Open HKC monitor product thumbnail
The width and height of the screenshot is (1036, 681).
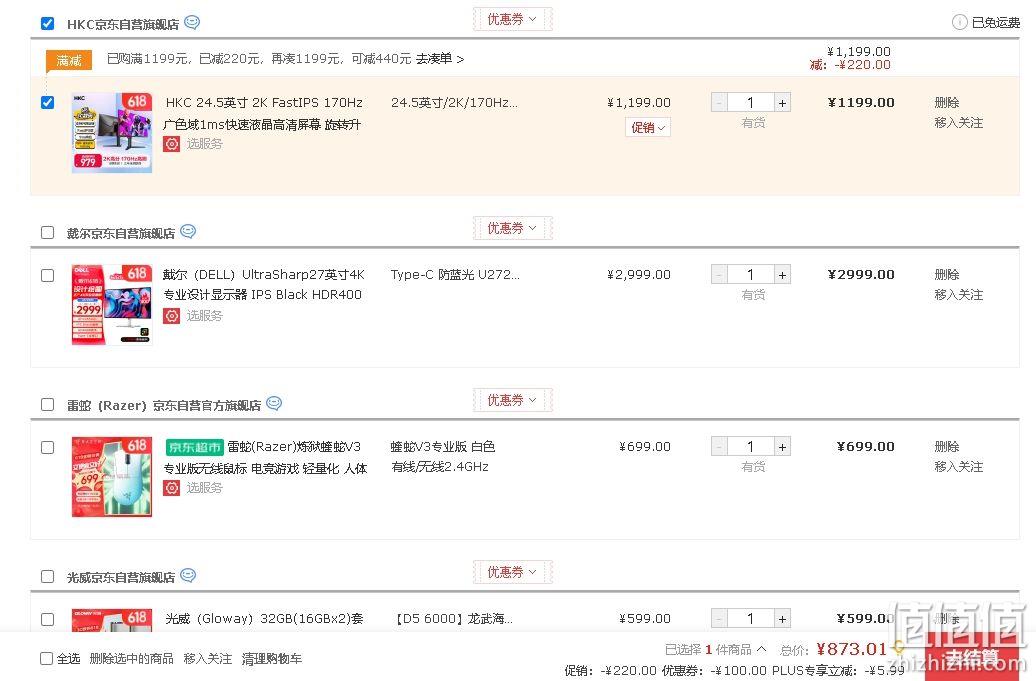112,133
